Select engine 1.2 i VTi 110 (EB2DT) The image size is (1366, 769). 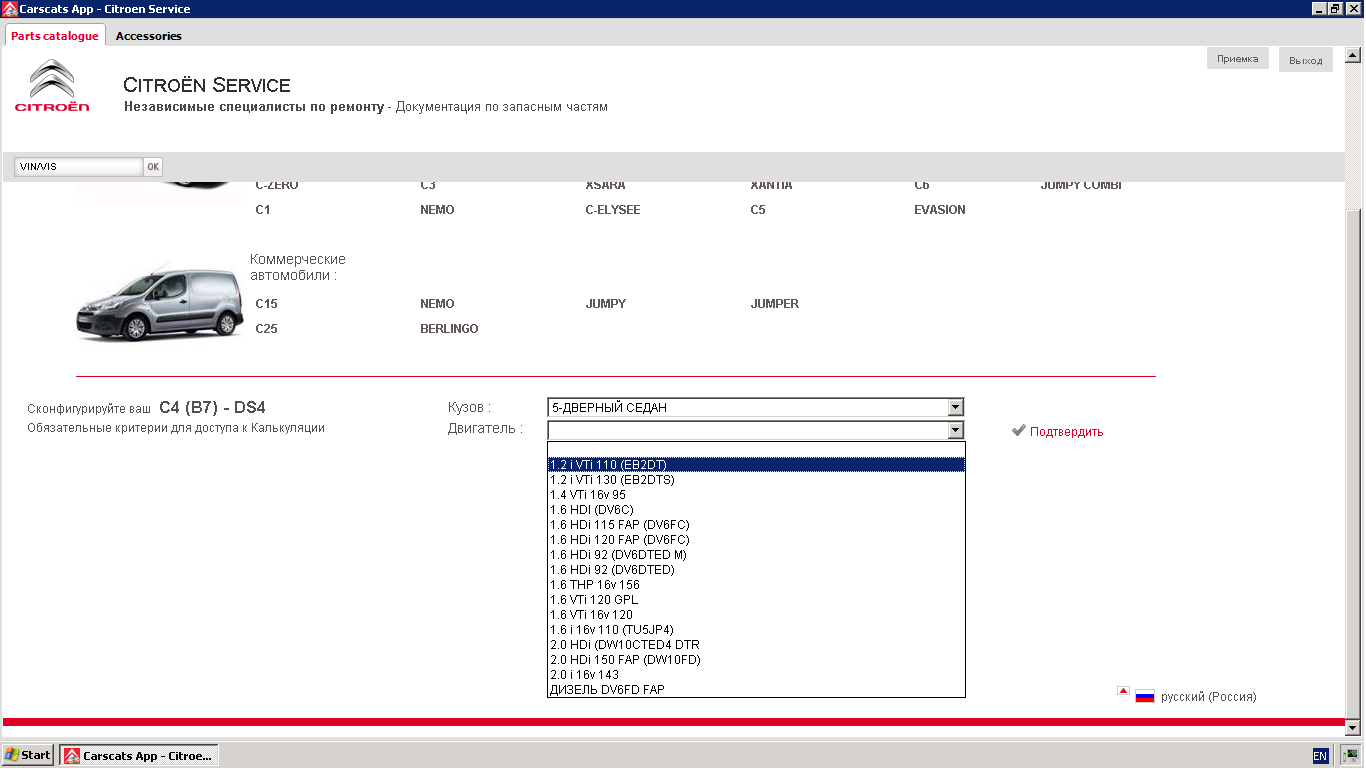coord(756,465)
